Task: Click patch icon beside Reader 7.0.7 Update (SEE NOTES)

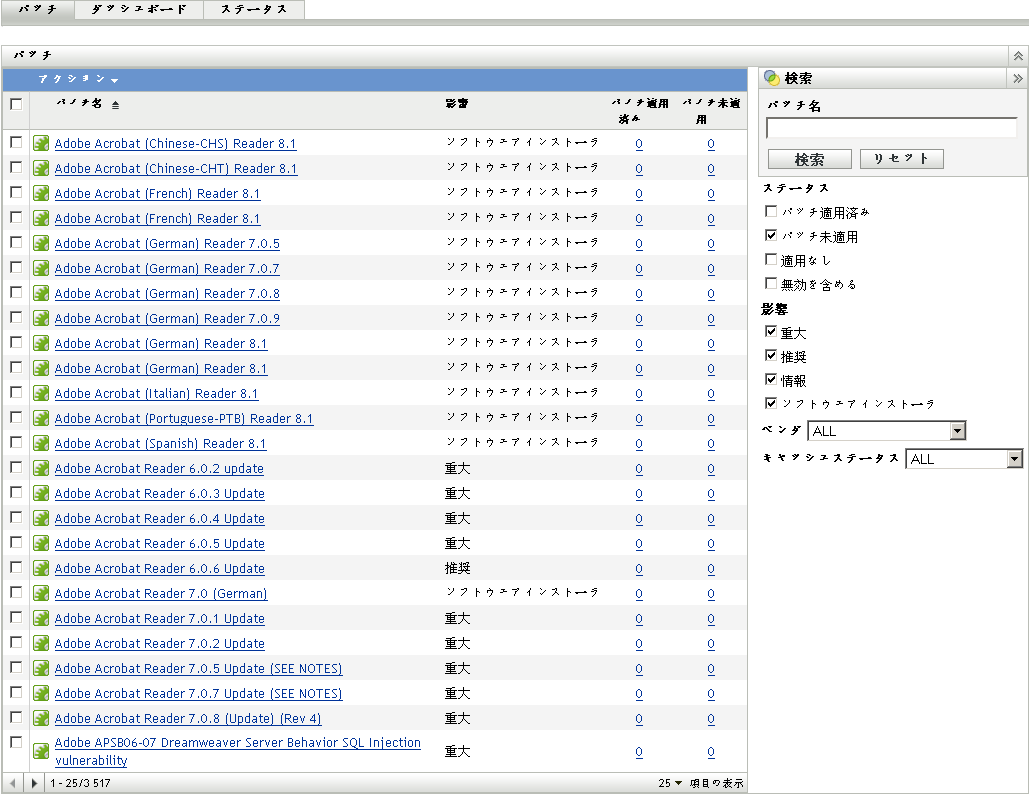Action: (41, 693)
